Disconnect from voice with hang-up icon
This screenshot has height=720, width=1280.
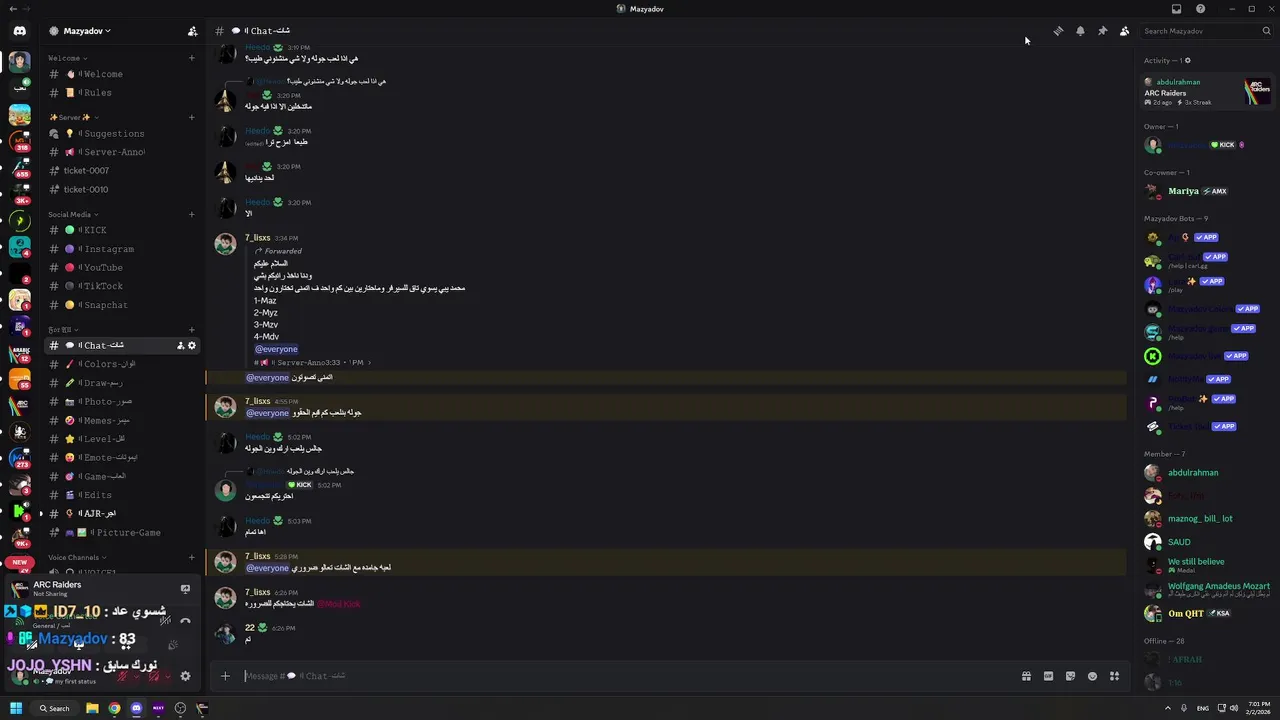185,620
